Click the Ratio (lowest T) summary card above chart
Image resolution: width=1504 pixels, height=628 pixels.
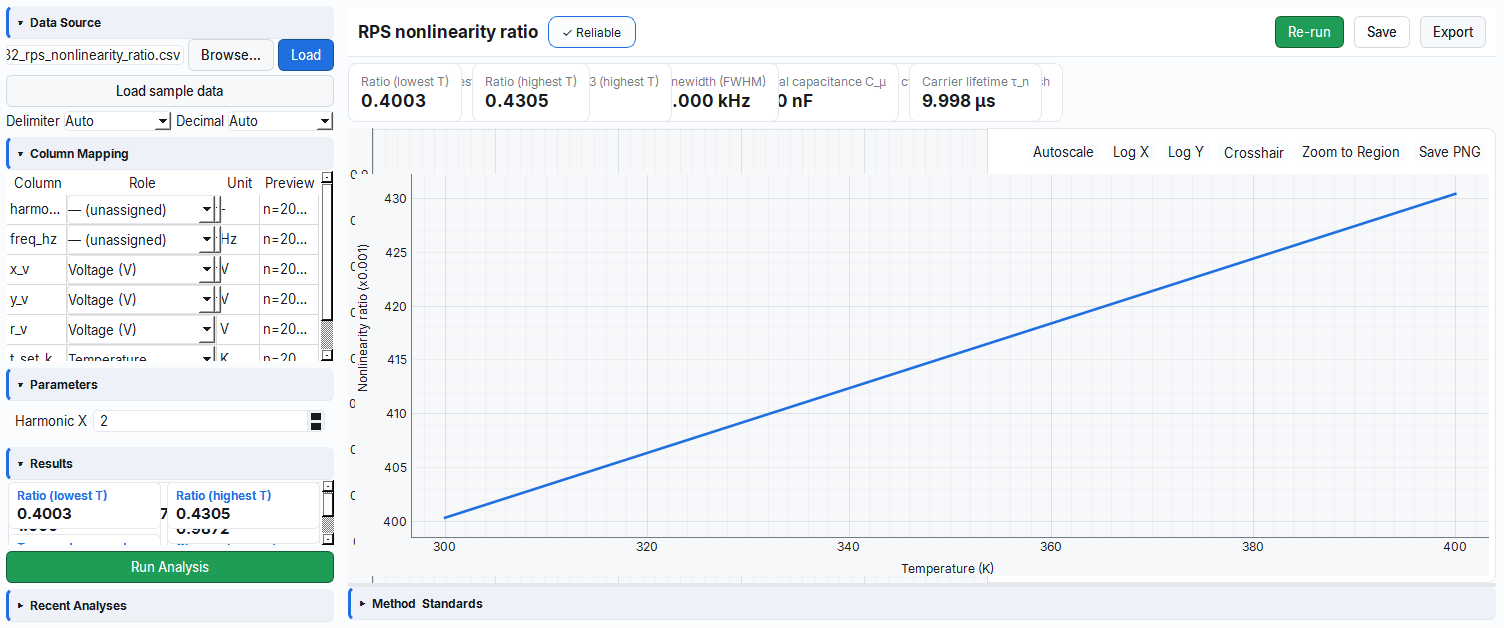tap(405, 92)
